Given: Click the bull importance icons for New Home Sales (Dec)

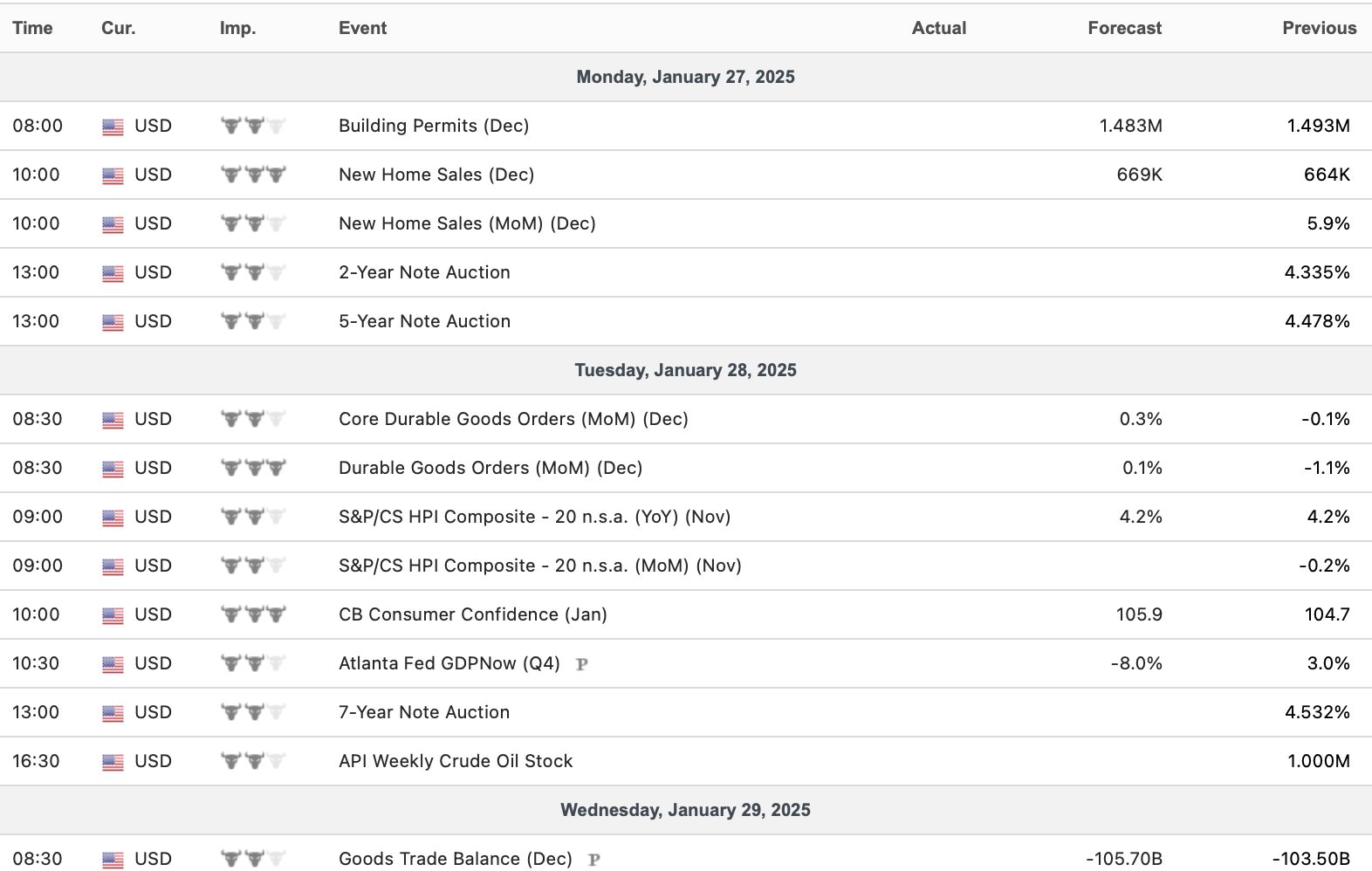Looking at the screenshot, I should point(253,175).
